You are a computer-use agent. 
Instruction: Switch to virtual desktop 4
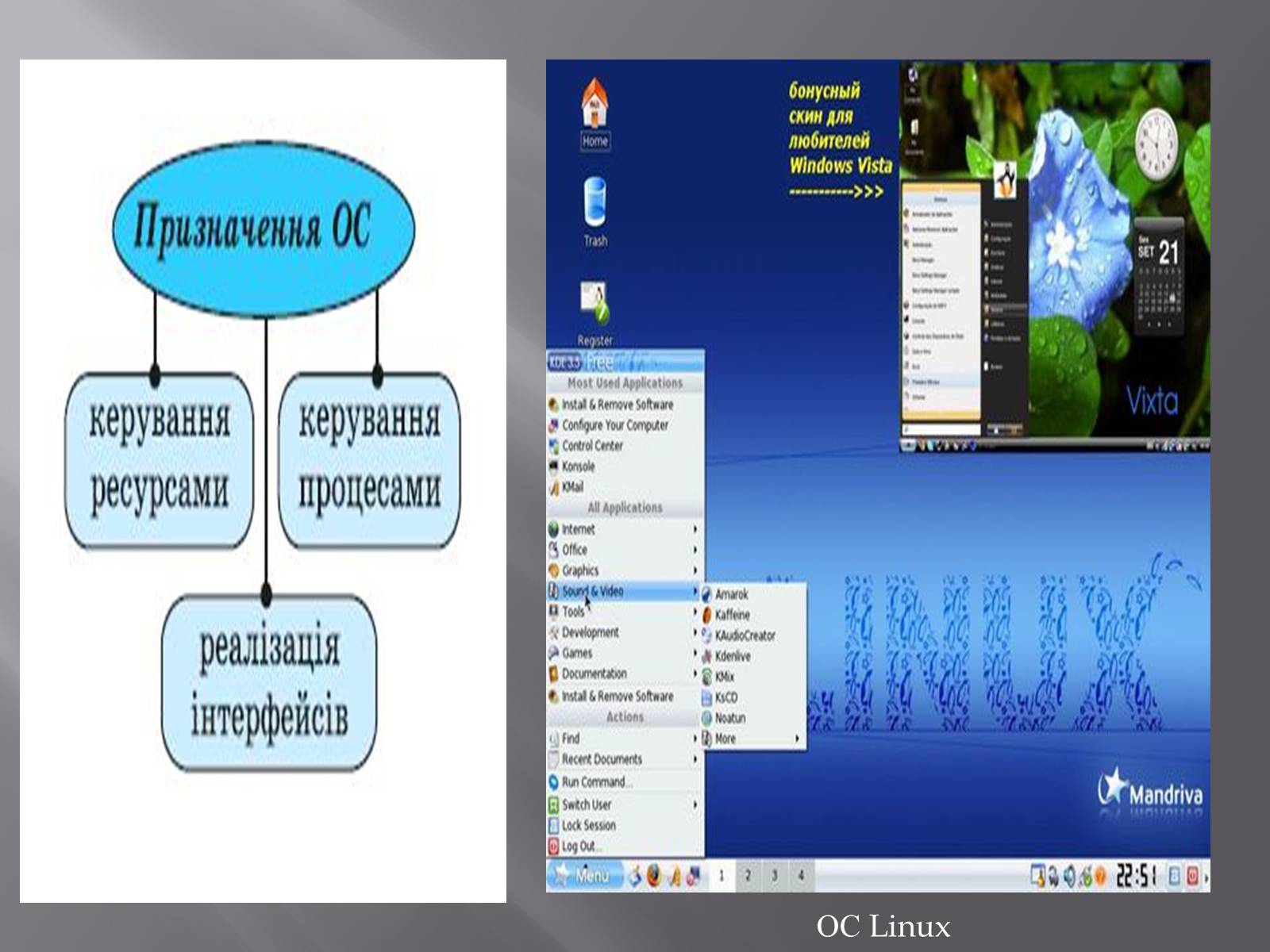(801, 876)
